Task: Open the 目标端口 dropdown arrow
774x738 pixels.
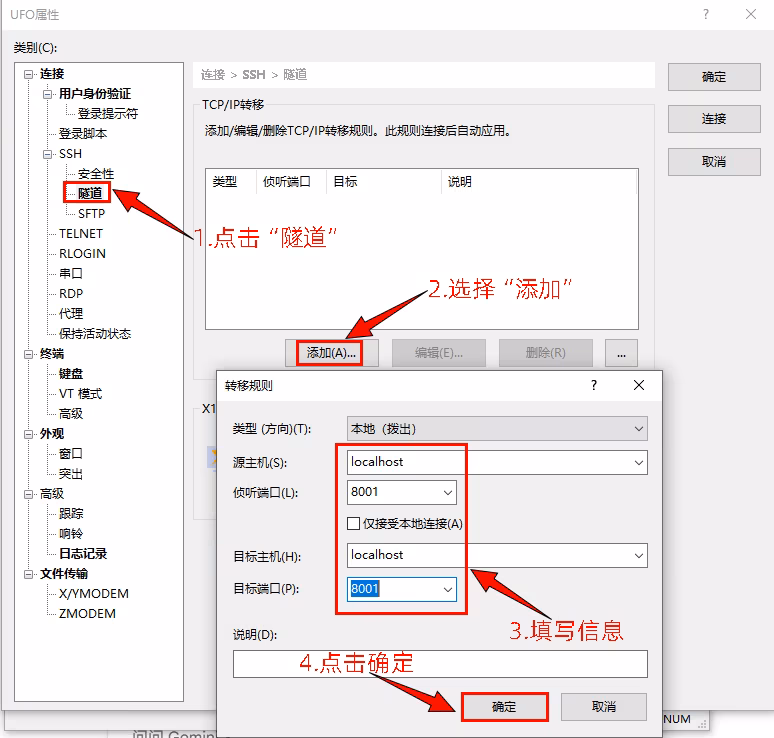Action: click(448, 589)
